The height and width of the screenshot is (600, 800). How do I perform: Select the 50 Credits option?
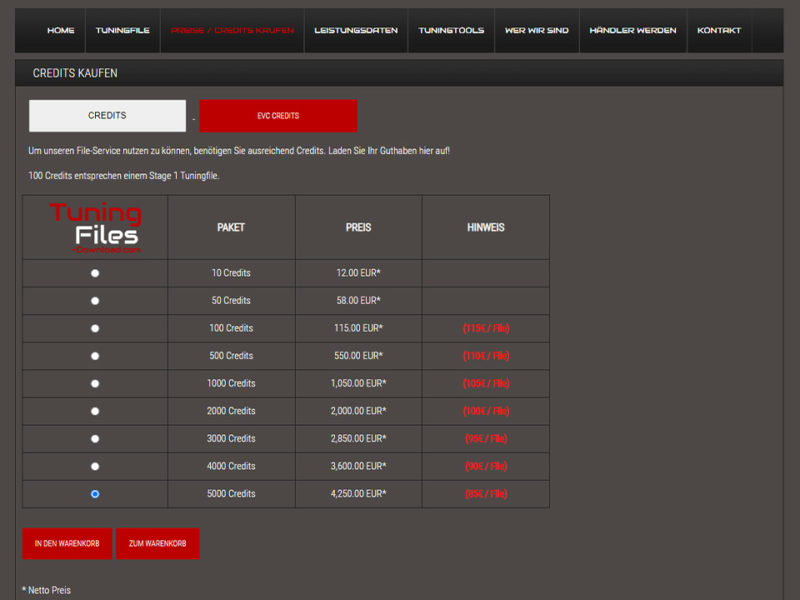click(x=95, y=300)
